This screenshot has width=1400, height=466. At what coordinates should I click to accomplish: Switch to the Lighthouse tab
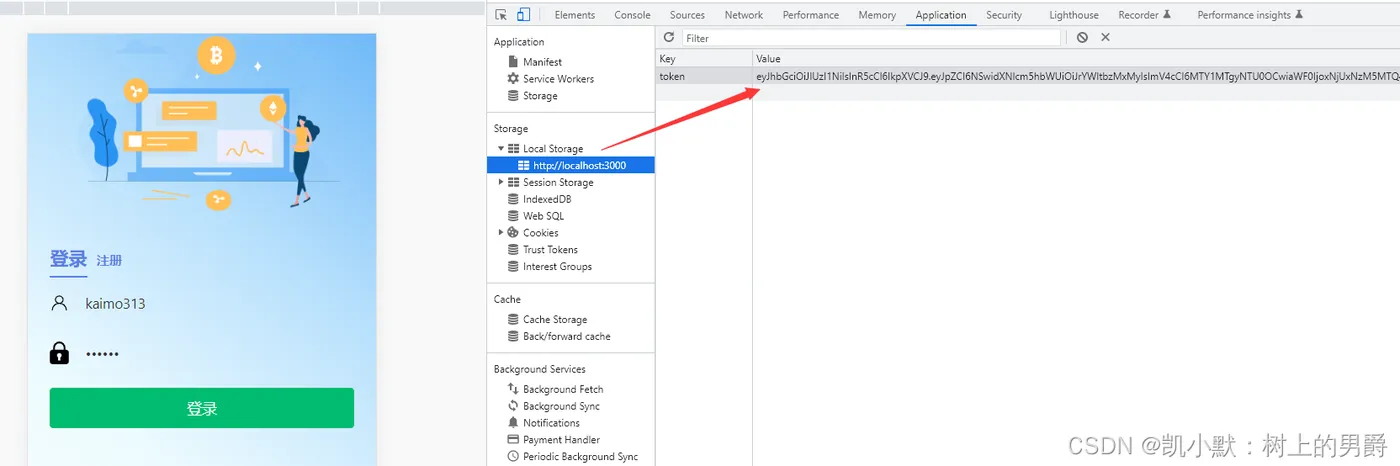click(x=1074, y=15)
